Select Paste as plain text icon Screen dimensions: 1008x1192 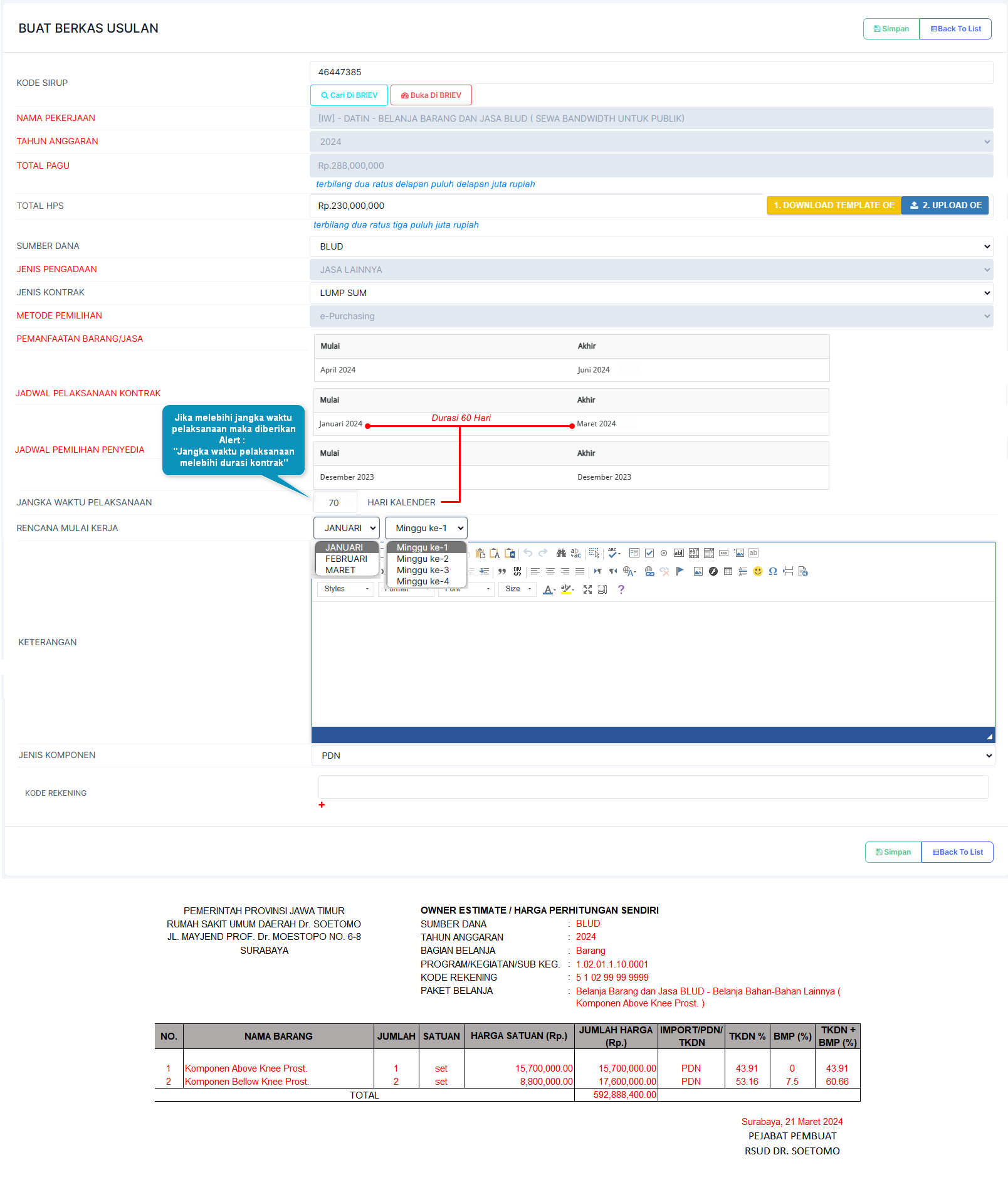495,553
